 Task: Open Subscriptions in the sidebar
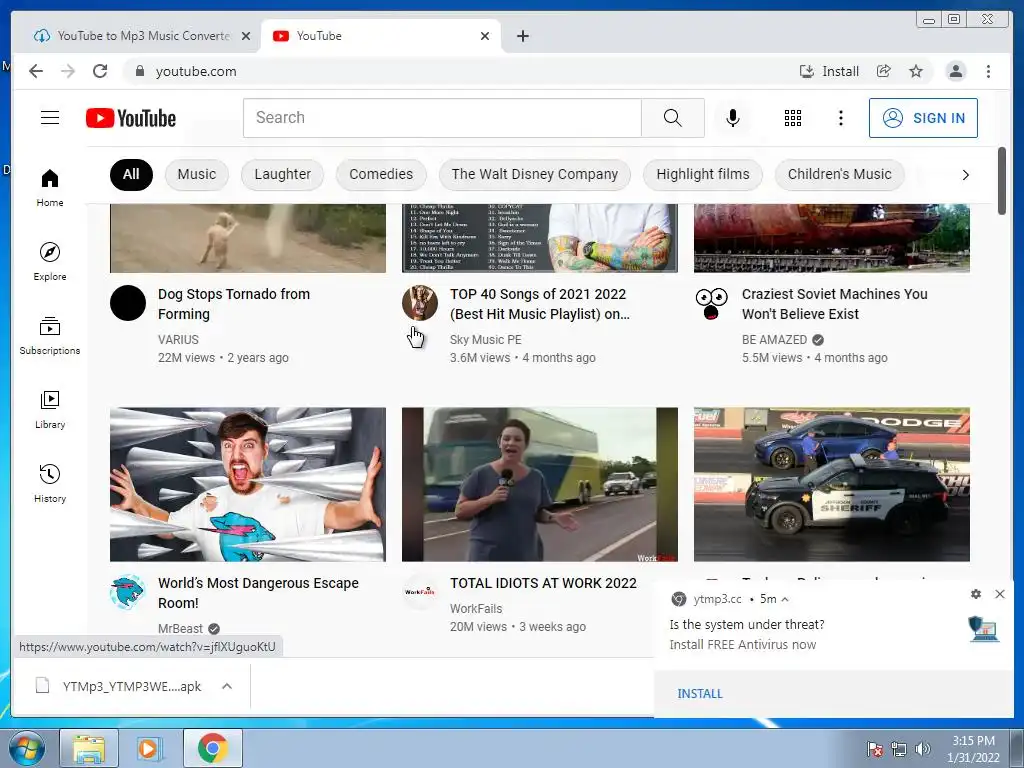(50, 336)
